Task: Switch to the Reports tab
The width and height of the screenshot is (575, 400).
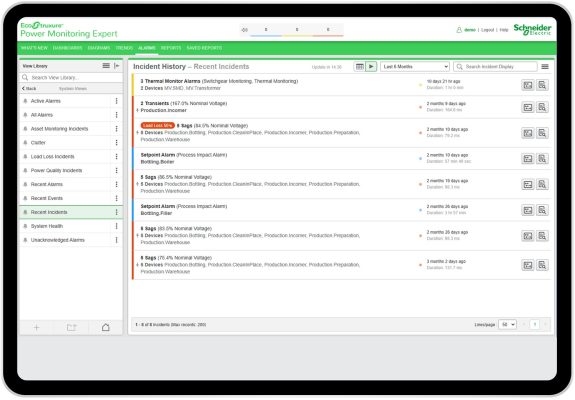Action: pos(171,48)
